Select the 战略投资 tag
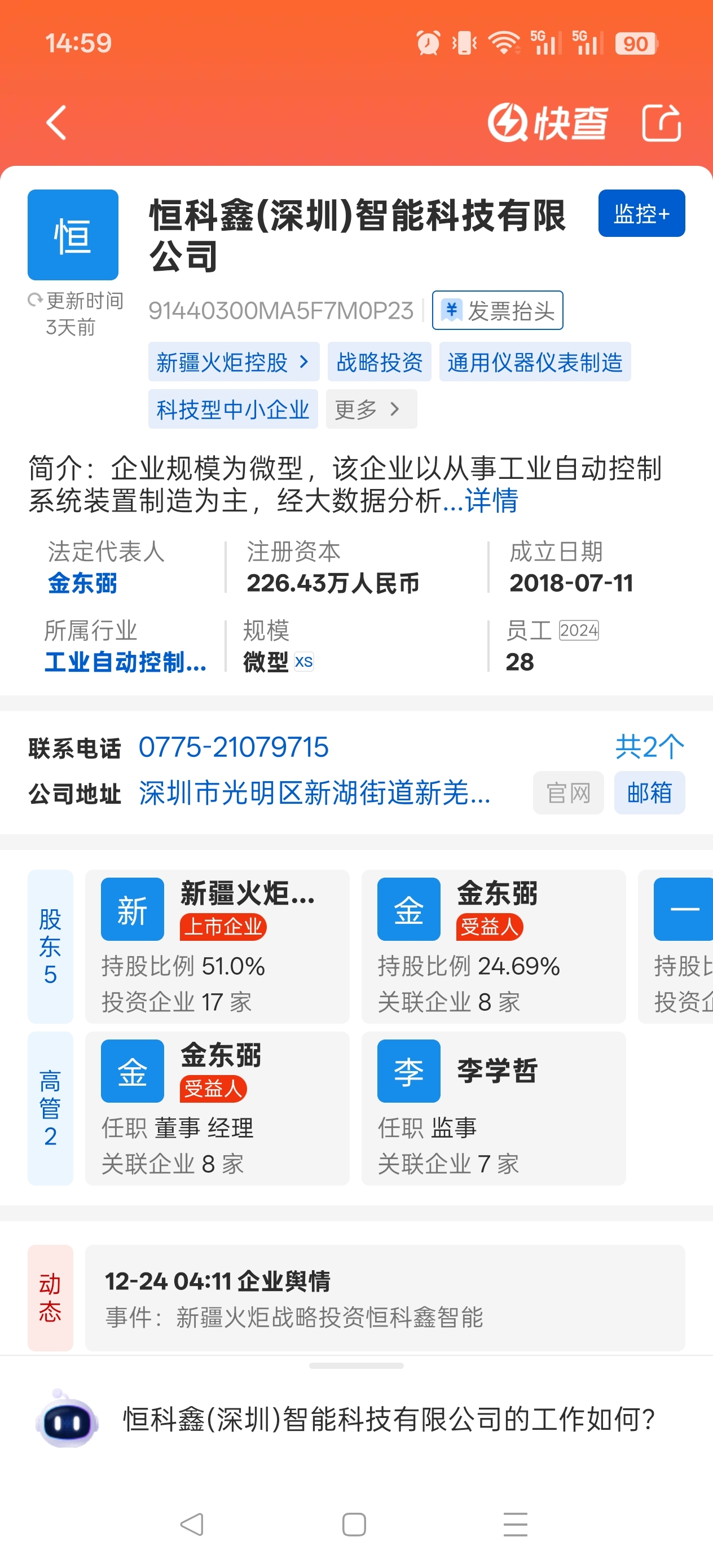This screenshot has height=1568, width=713. [379, 362]
